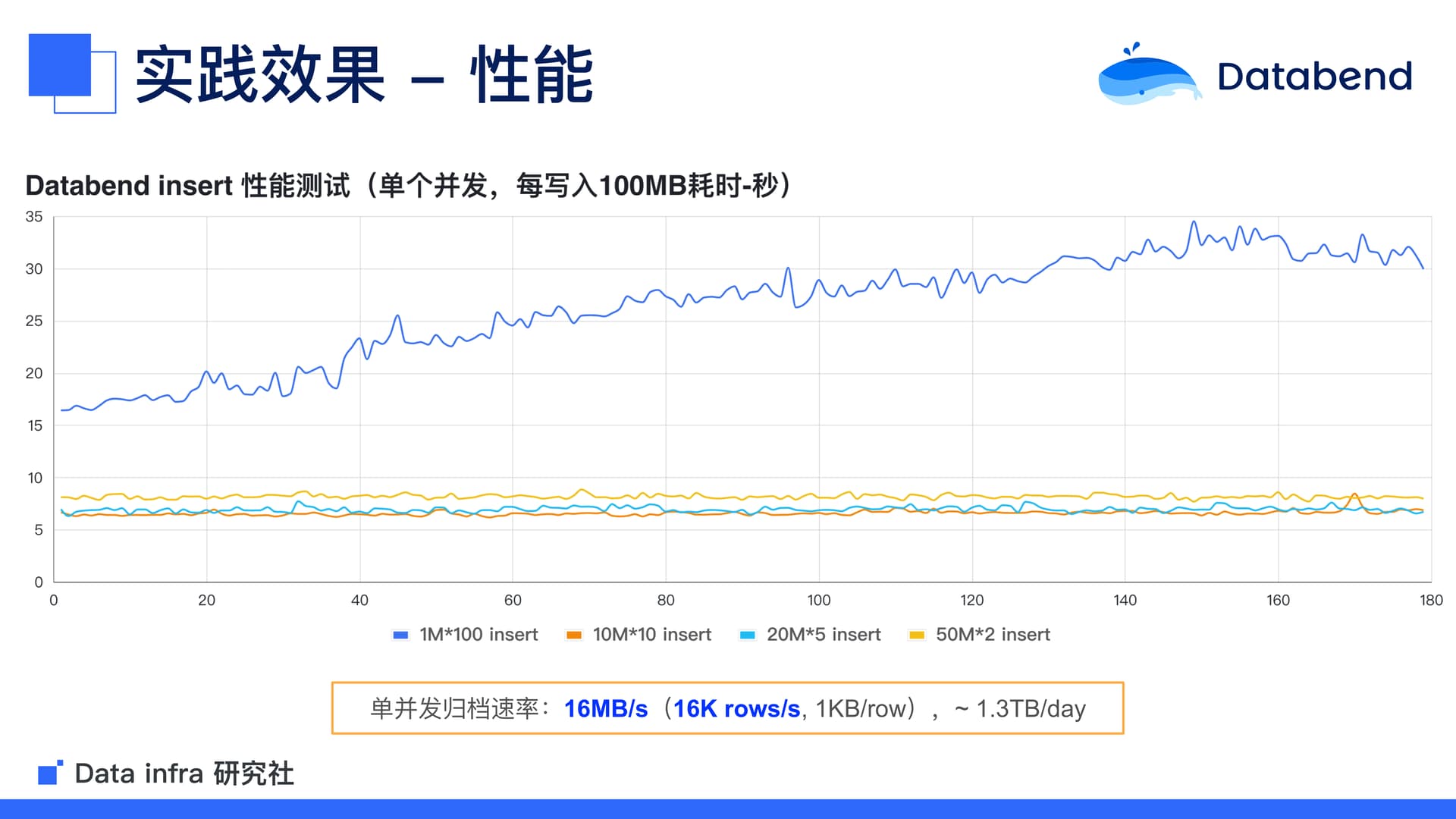Click the x-axis label '120'
Screen dimensions: 1456x819
[972, 601]
